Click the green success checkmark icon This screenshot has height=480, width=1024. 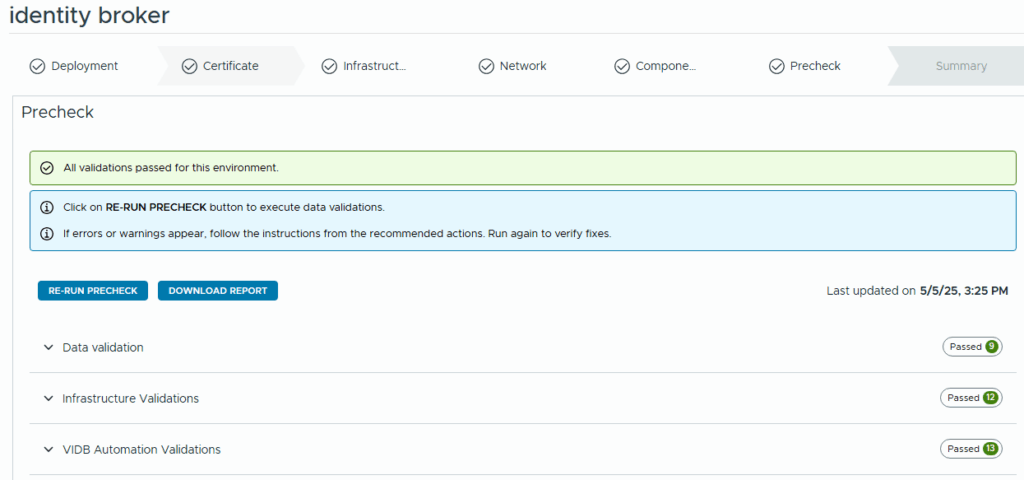[x=47, y=168]
